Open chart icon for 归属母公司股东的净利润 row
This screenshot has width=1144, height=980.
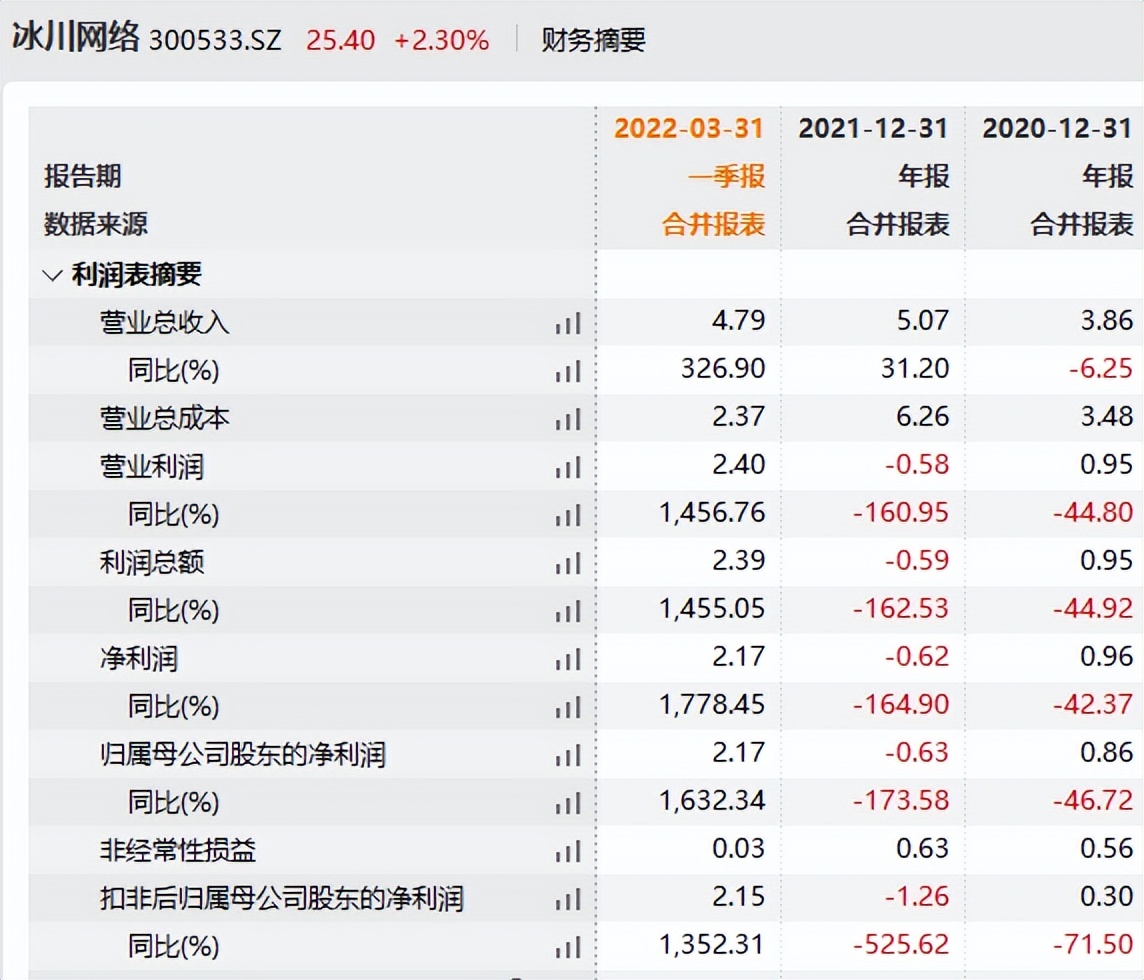coord(568,755)
